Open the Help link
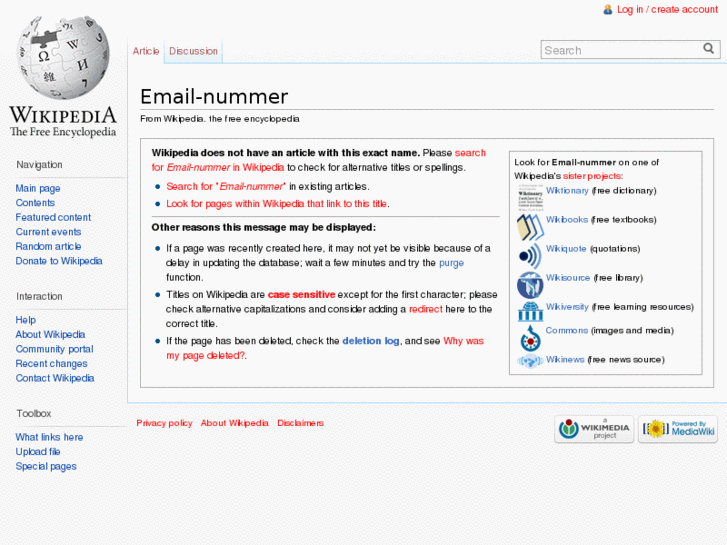 tap(26, 320)
